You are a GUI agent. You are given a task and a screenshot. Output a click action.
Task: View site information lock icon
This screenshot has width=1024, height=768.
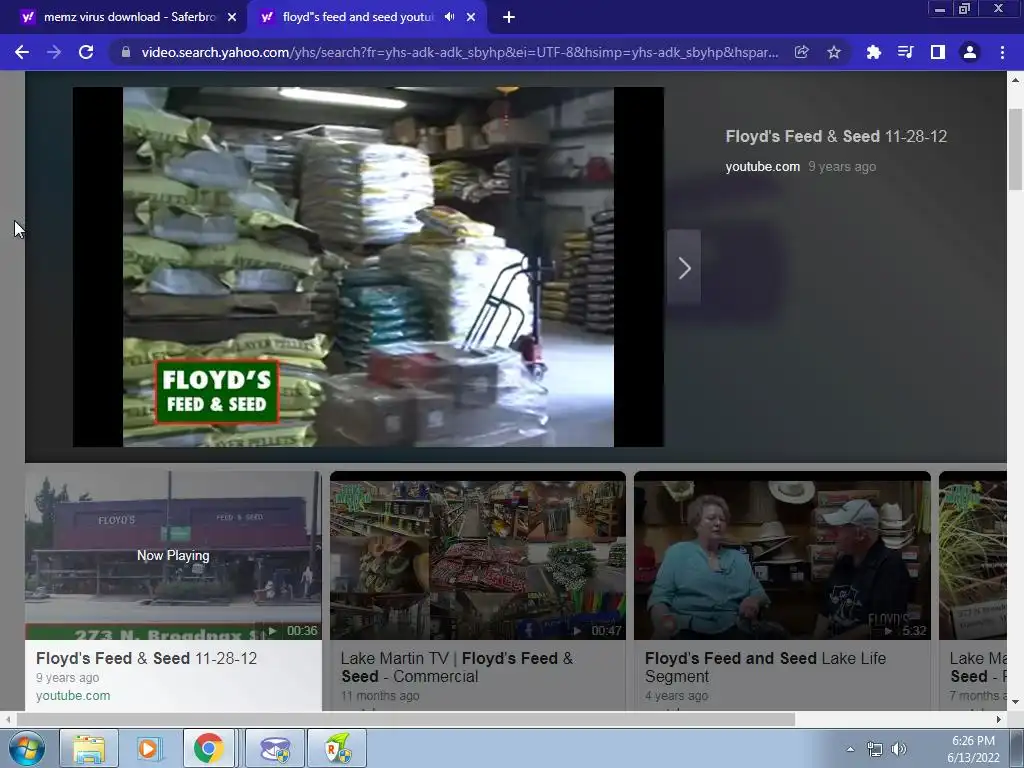[125, 52]
